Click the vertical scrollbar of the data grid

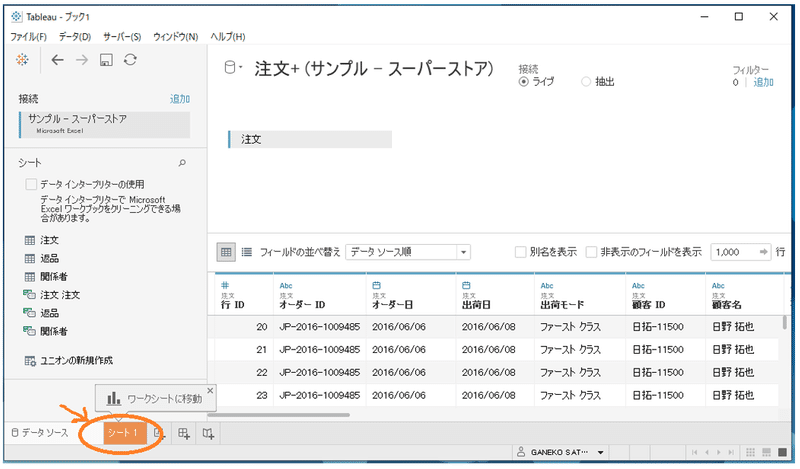click(x=784, y=323)
